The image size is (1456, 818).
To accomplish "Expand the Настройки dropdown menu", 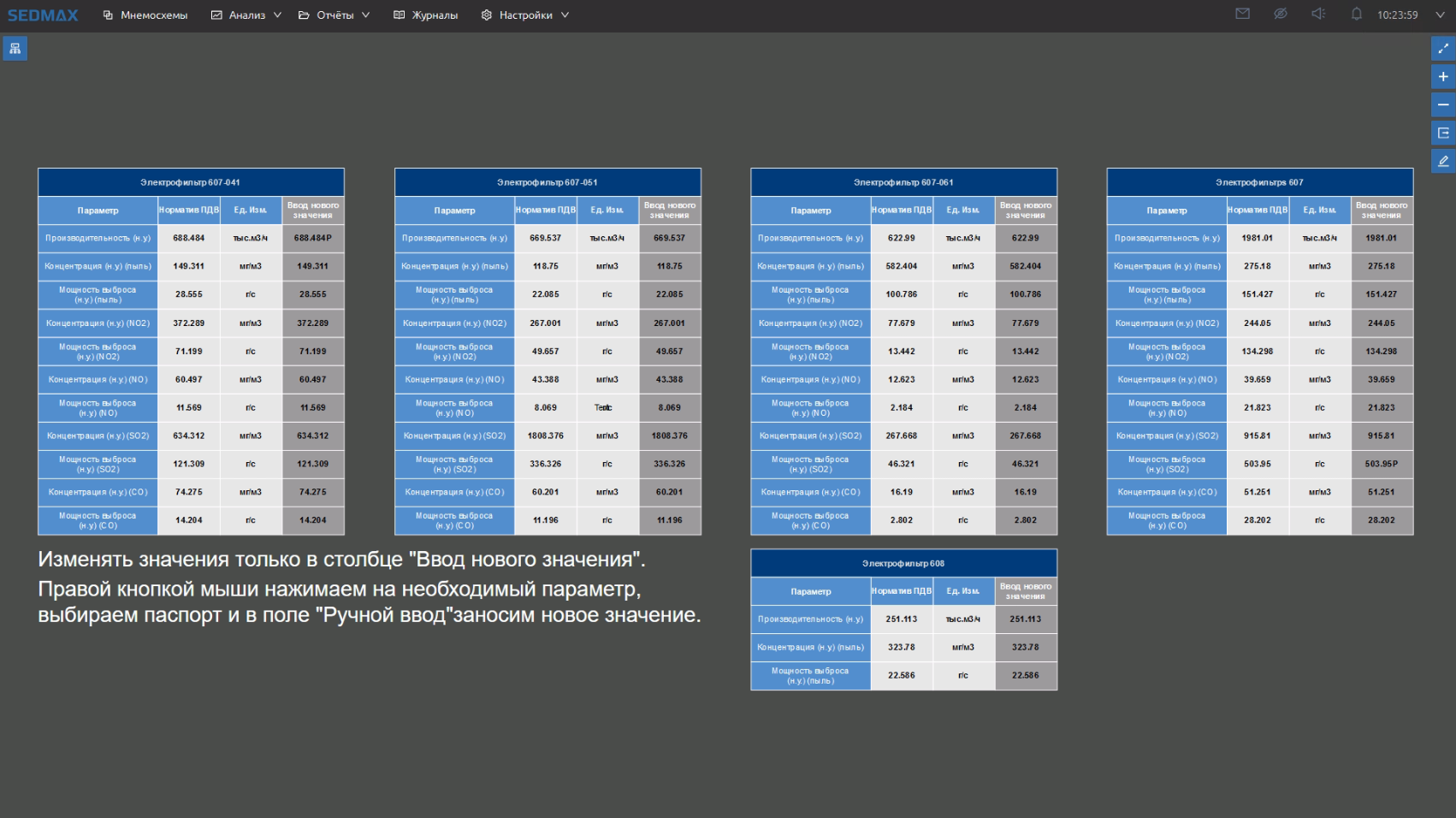I will tap(525, 15).
